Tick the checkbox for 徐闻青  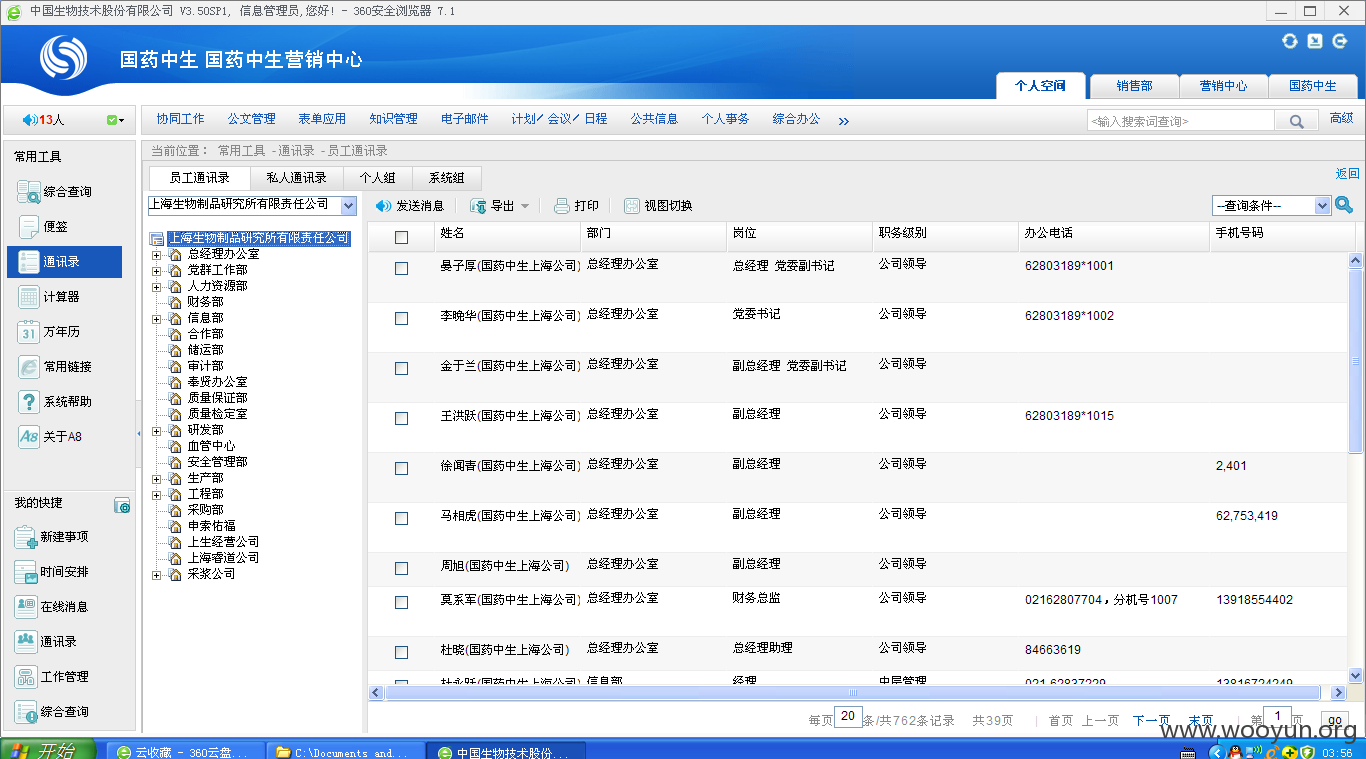(401, 468)
